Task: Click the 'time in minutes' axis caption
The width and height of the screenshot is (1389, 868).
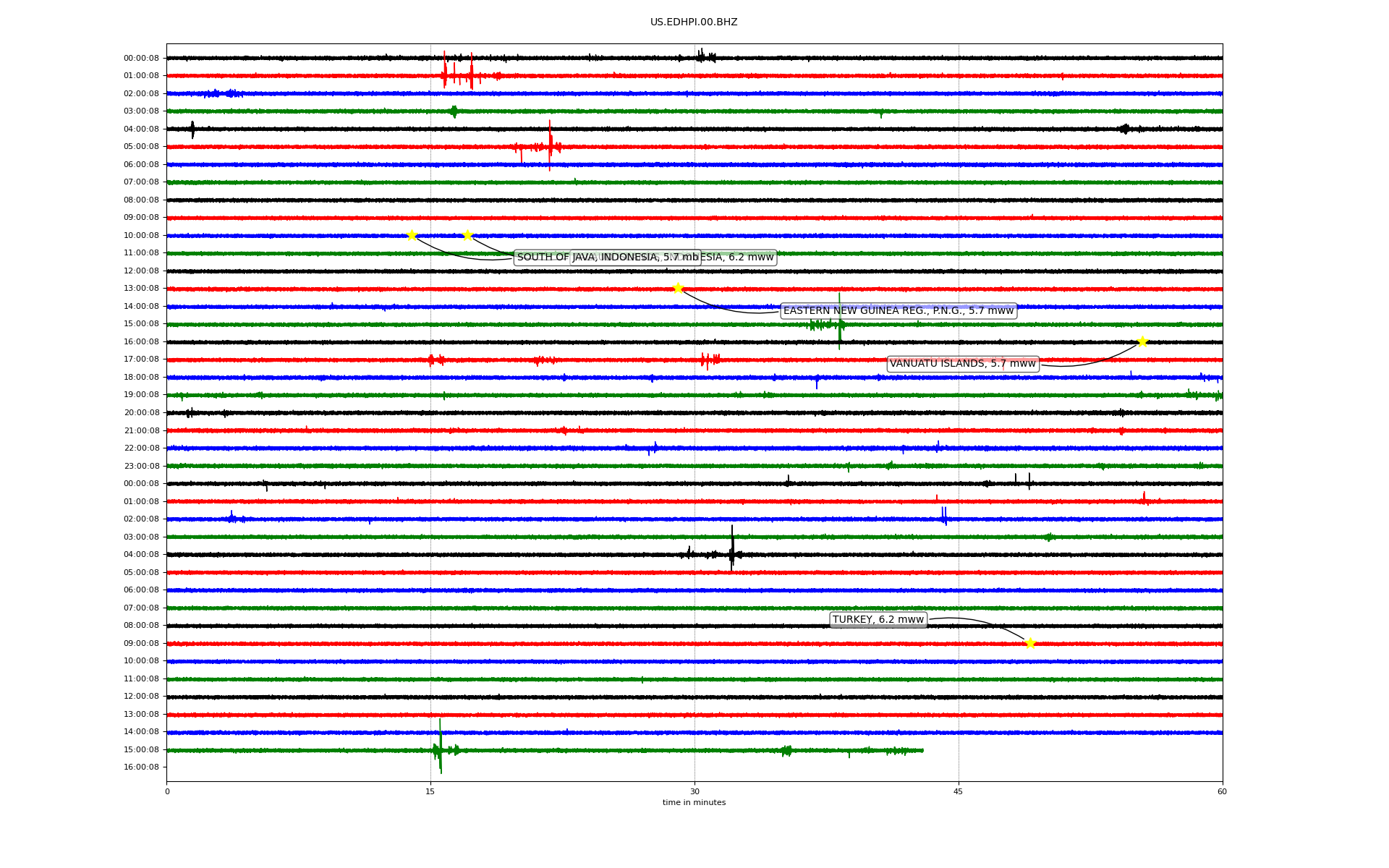Action: tap(694, 803)
